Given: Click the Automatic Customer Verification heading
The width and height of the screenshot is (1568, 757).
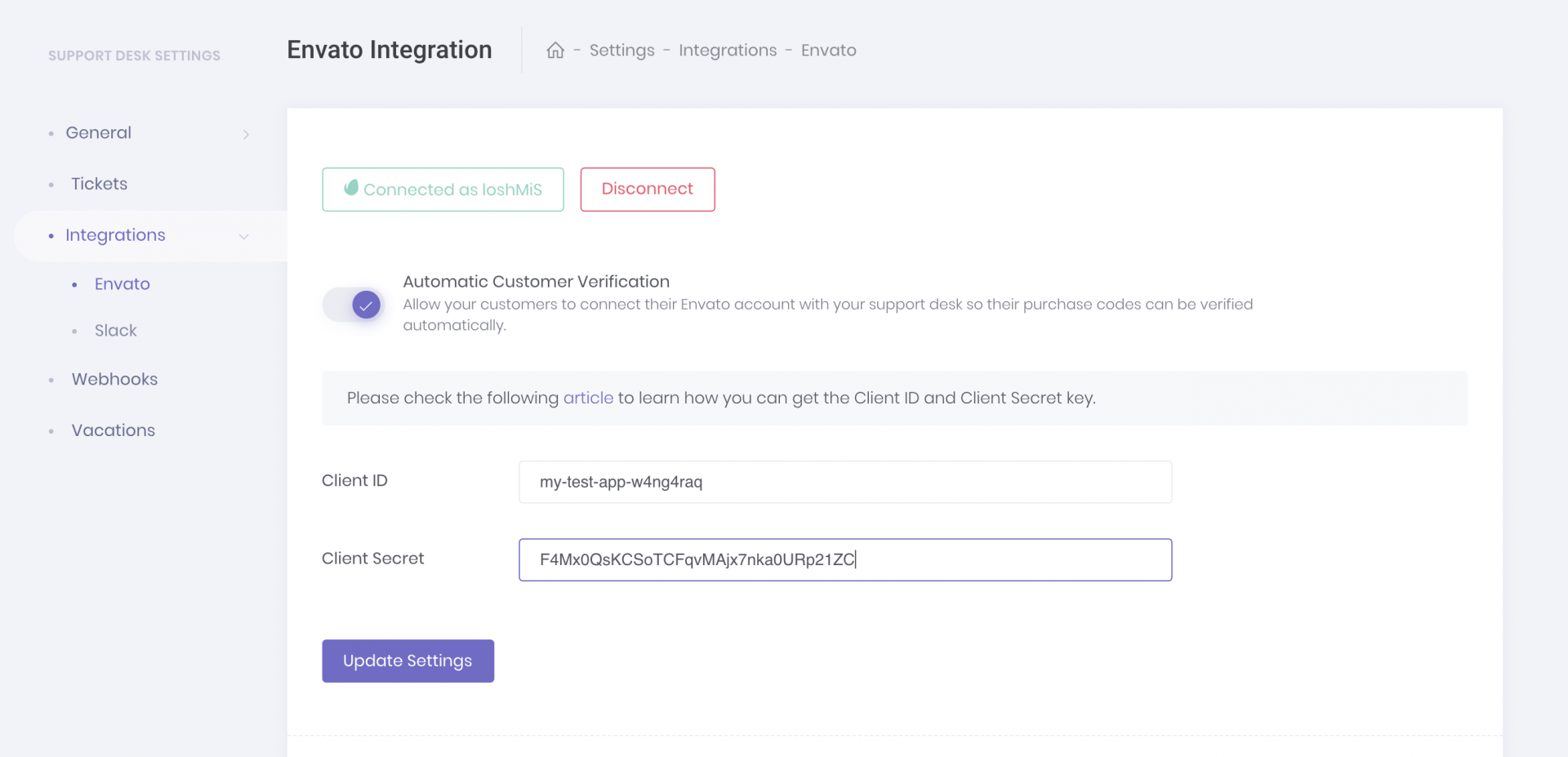Looking at the screenshot, I should coord(537,282).
